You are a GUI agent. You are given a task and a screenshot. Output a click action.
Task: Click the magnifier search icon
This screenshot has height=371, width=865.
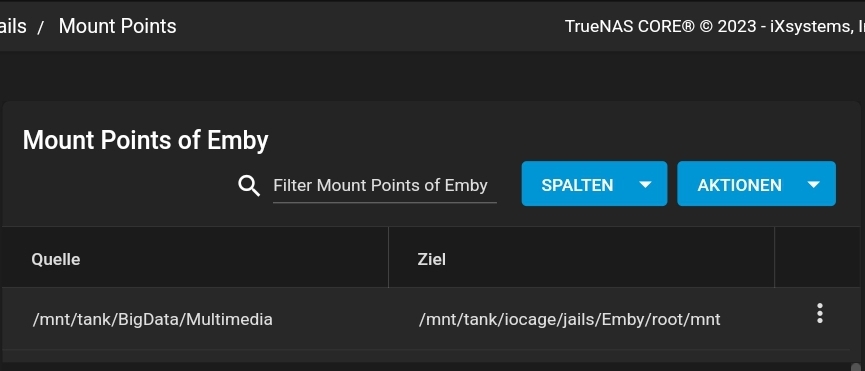click(x=249, y=186)
